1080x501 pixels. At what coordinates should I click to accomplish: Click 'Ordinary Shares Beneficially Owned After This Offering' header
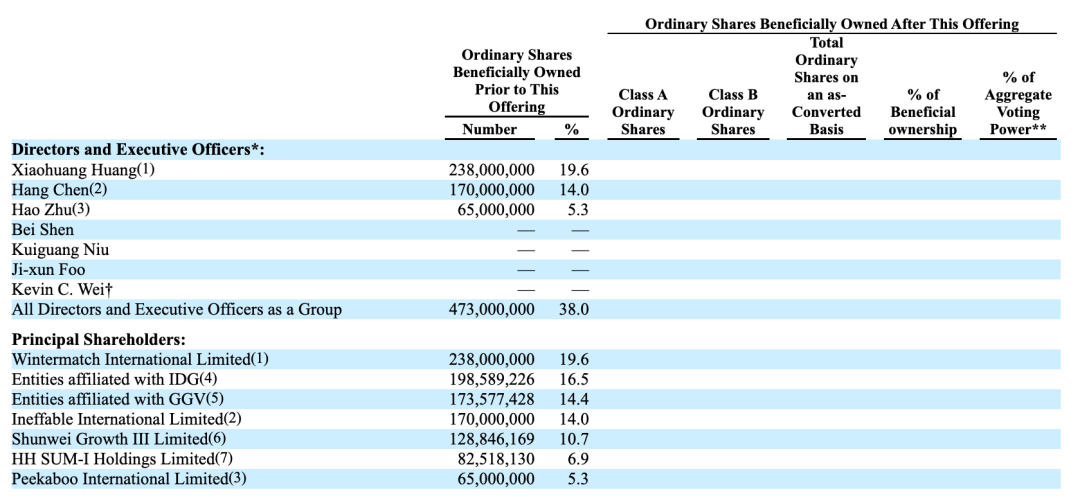(x=831, y=24)
